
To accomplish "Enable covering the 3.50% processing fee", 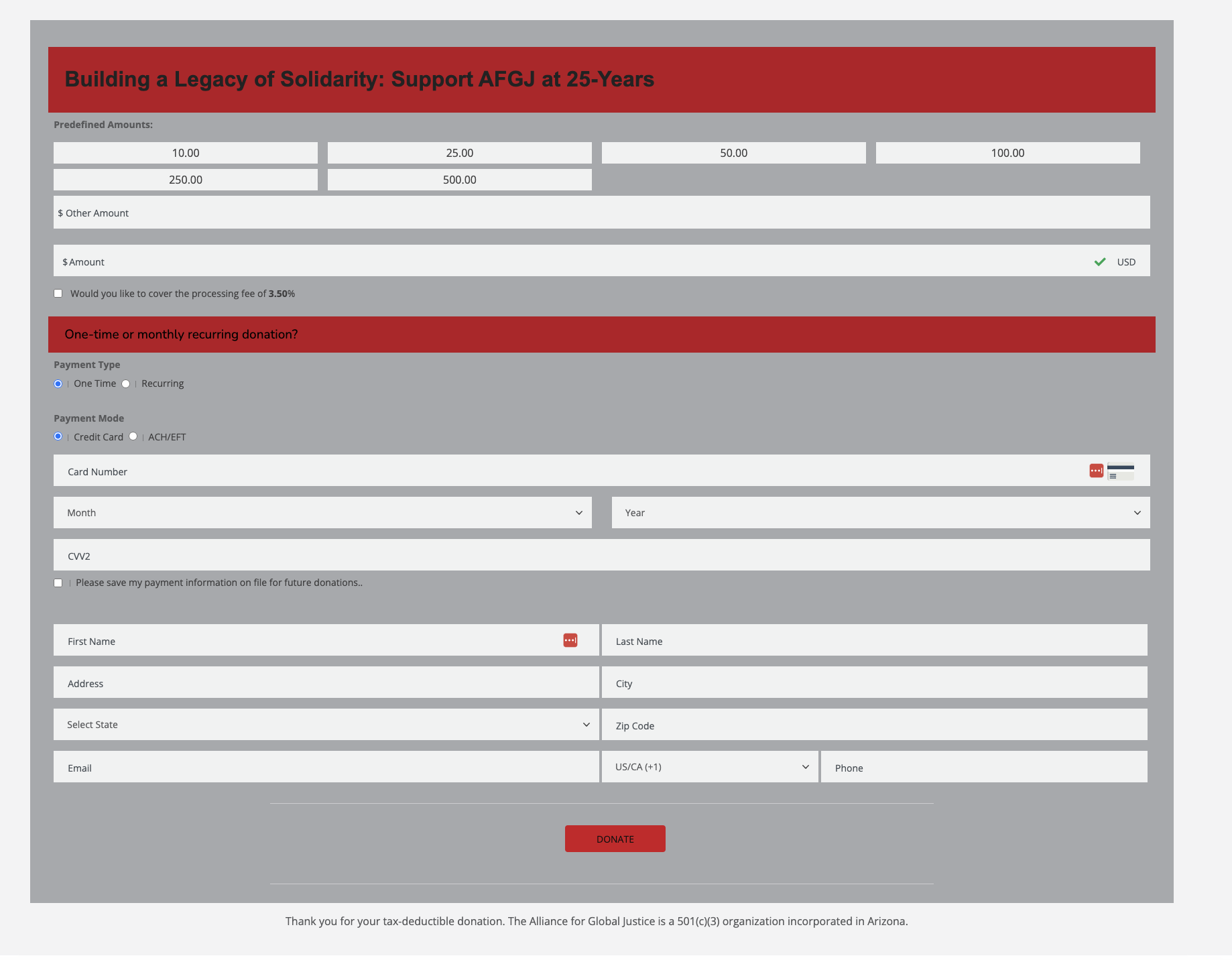I will pyautogui.click(x=58, y=294).
